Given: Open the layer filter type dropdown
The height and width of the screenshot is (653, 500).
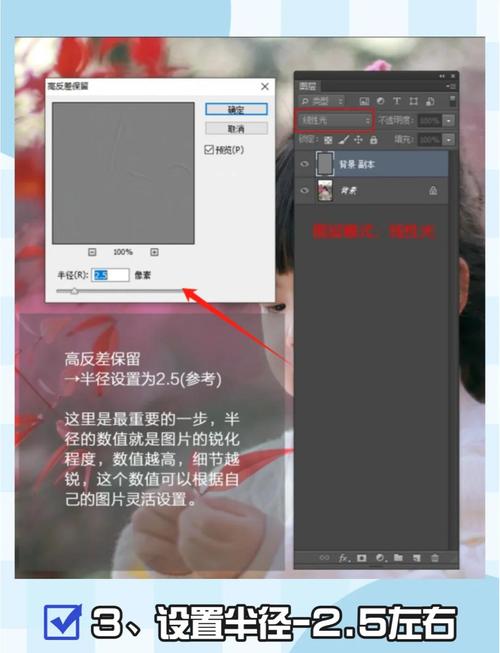Looking at the screenshot, I should click(x=322, y=101).
